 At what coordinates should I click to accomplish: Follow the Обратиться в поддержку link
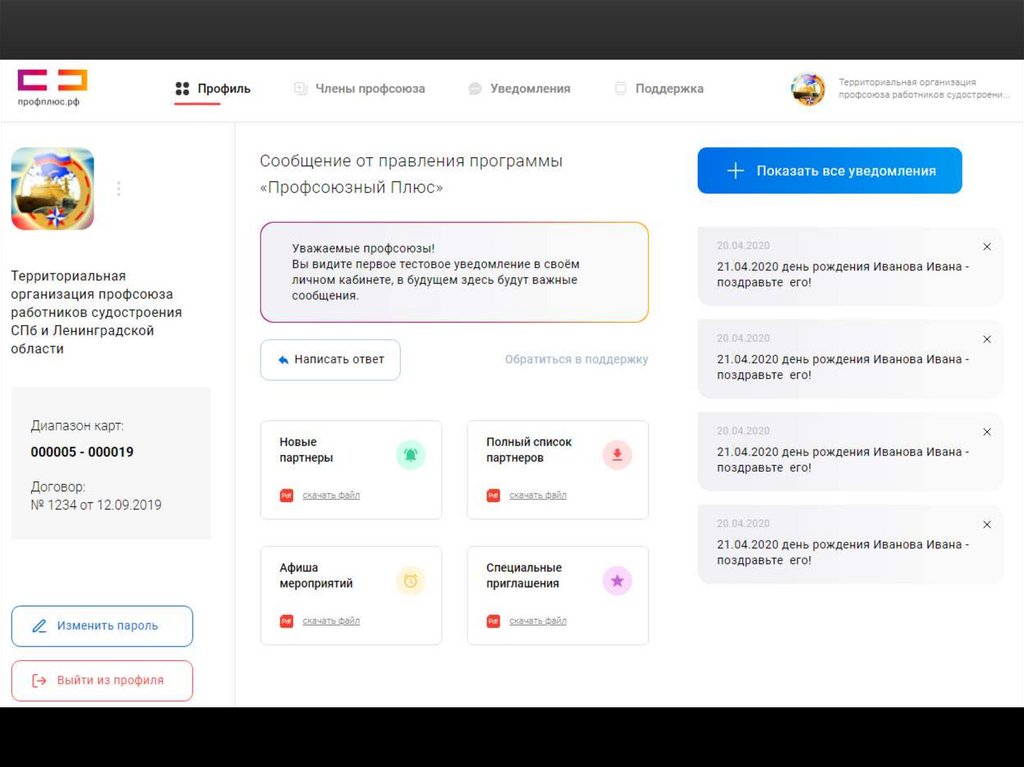click(576, 359)
